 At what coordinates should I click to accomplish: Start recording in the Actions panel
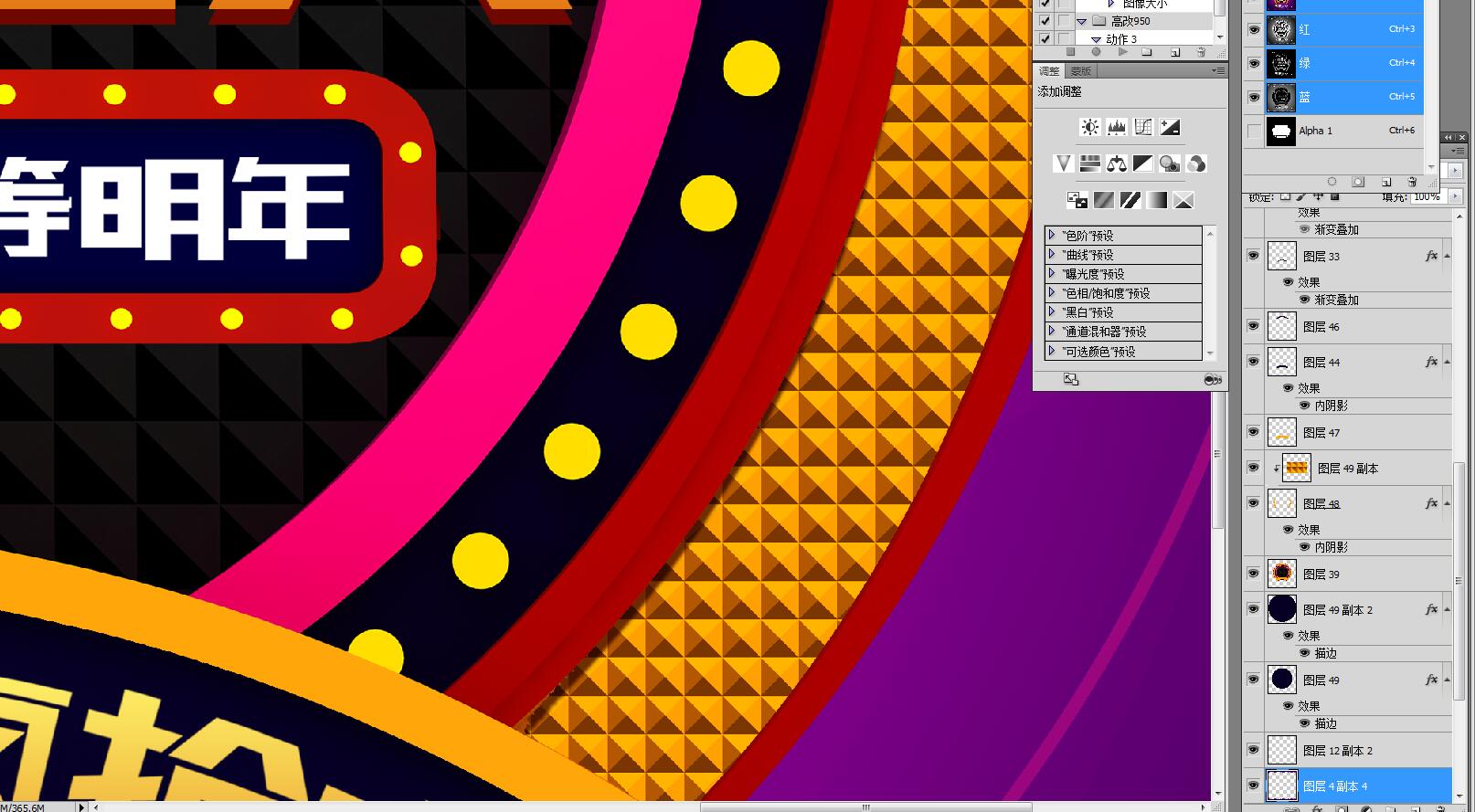(x=1096, y=52)
